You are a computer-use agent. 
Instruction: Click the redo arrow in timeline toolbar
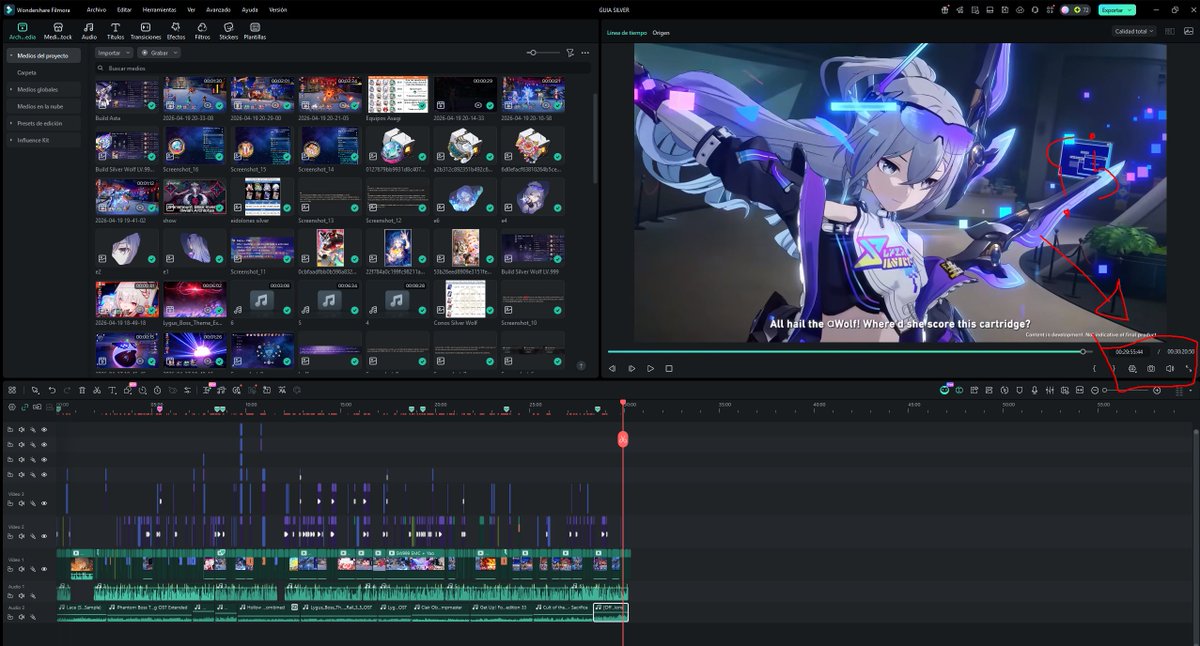pyautogui.click(x=66, y=390)
